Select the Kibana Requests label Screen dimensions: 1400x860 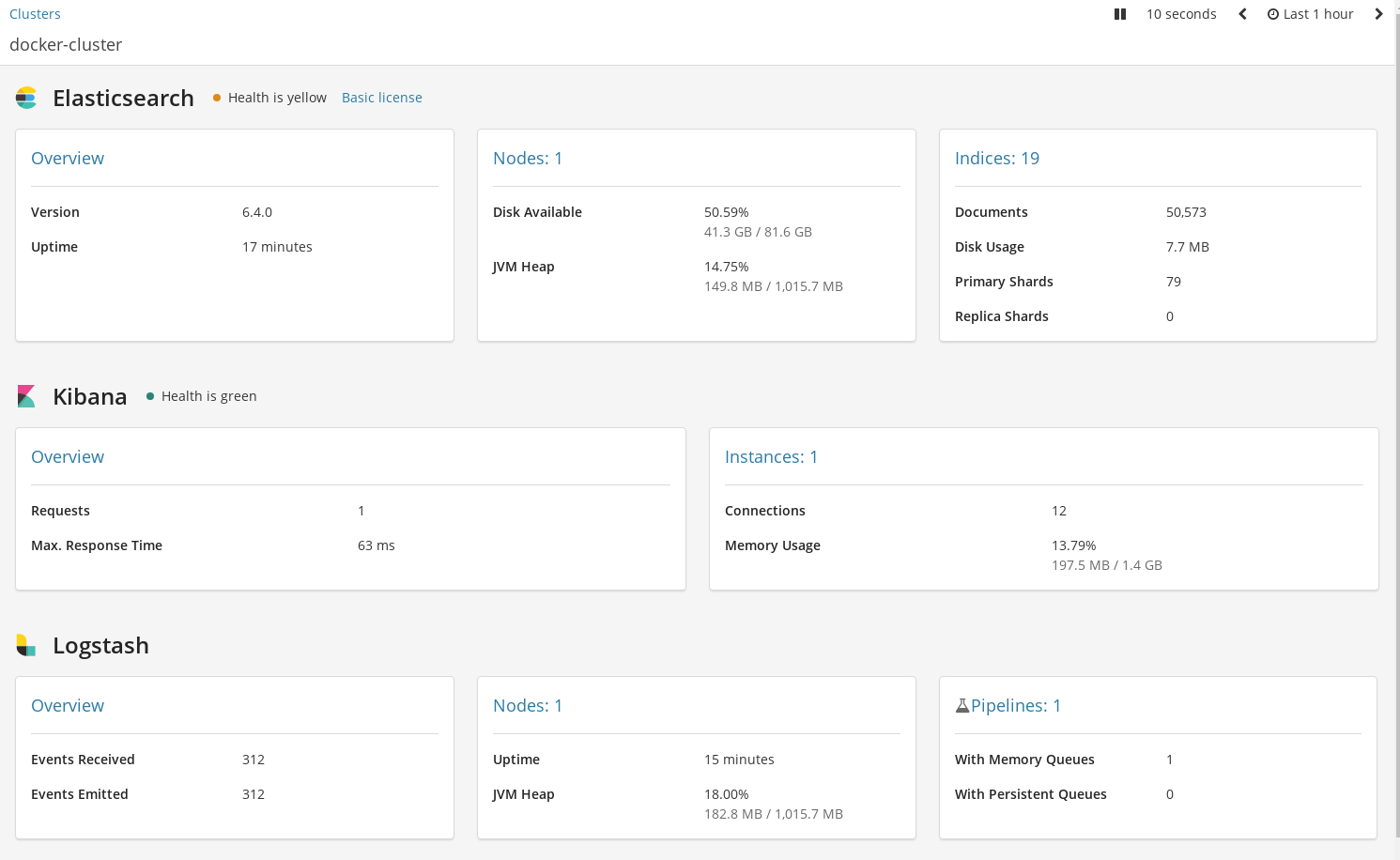click(60, 511)
